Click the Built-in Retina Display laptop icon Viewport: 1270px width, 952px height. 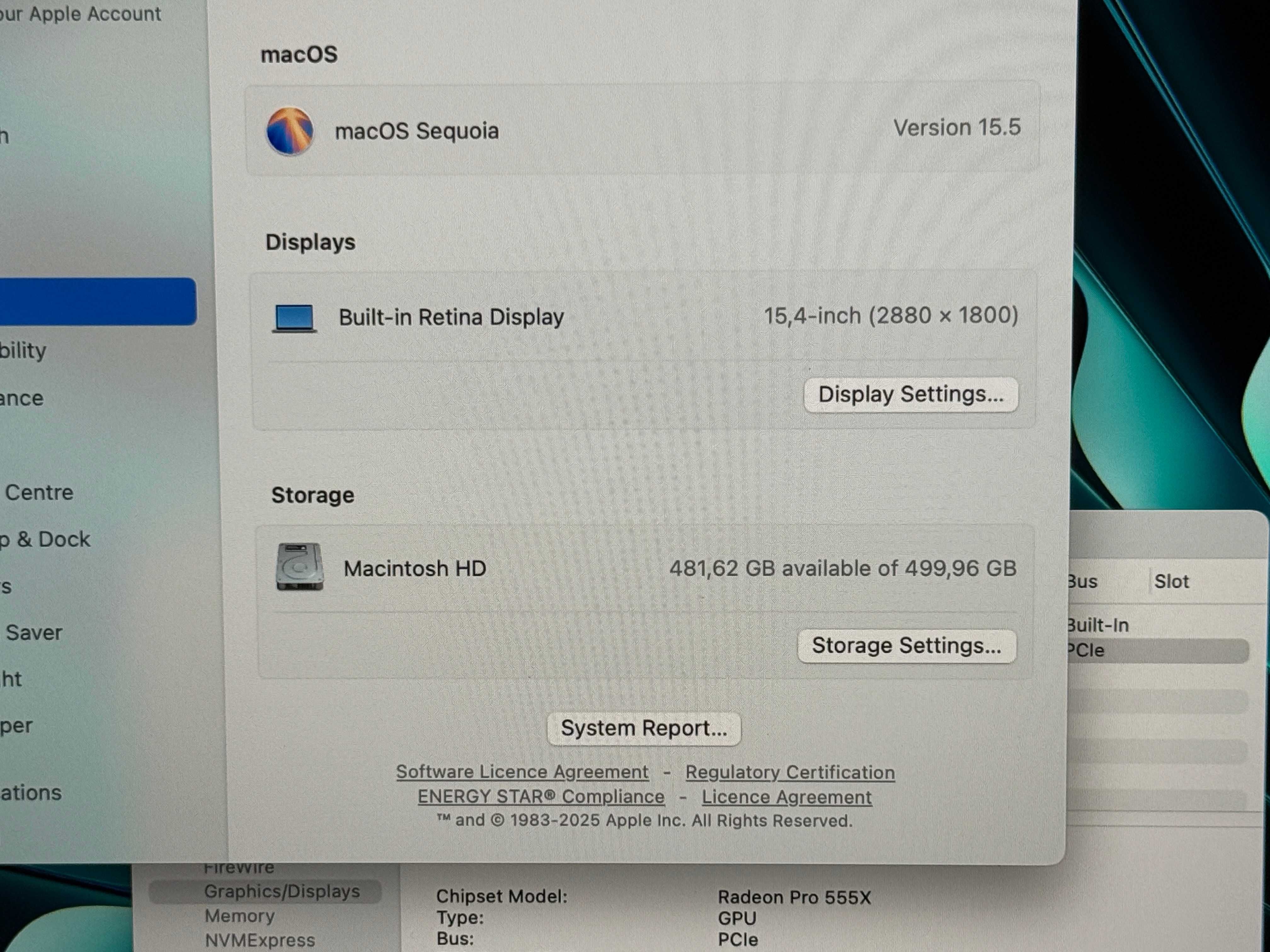coord(295,319)
